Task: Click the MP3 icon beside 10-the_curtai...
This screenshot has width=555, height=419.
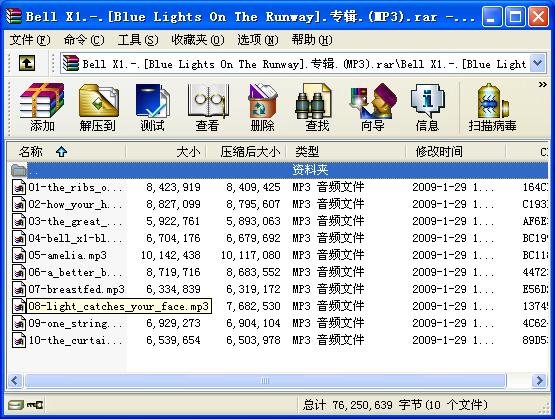Action: point(19,340)
